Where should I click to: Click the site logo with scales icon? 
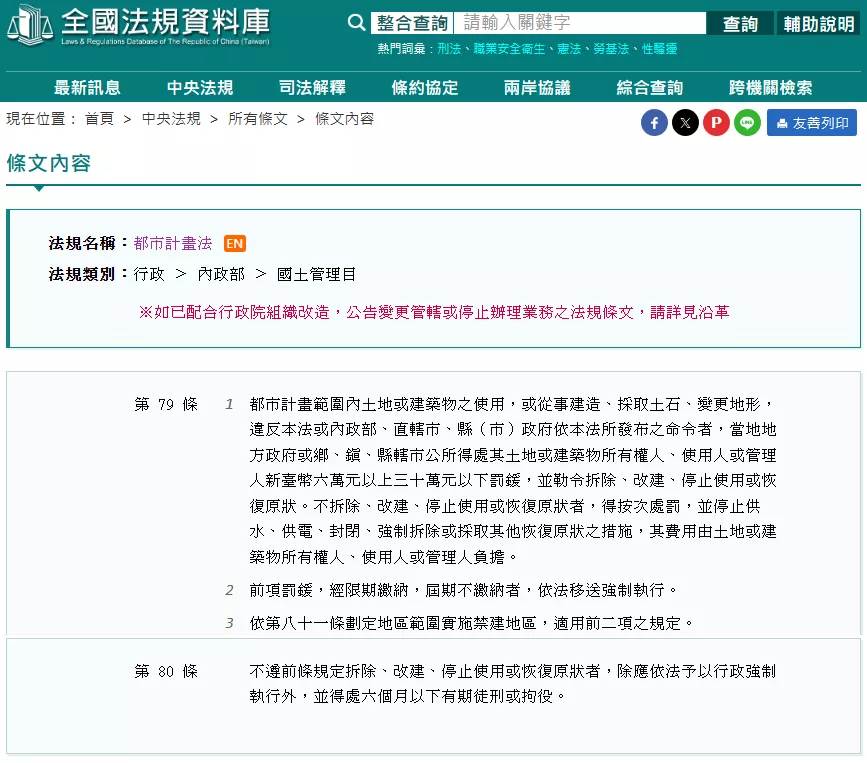[x=139, y=25]
